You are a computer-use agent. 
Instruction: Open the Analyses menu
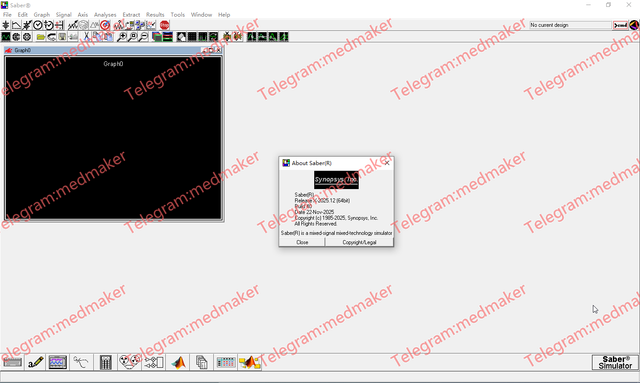click(x=105, y=15)
